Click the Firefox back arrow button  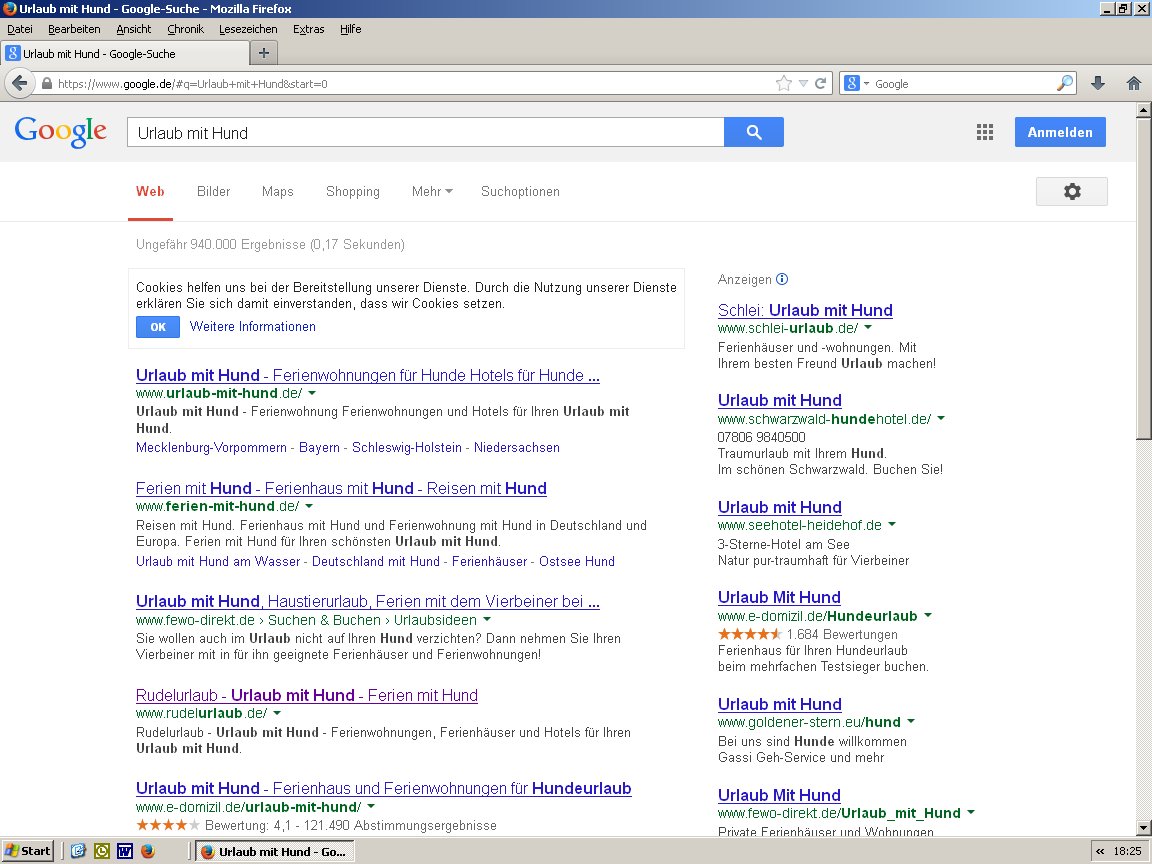click(x=20, y=83)
